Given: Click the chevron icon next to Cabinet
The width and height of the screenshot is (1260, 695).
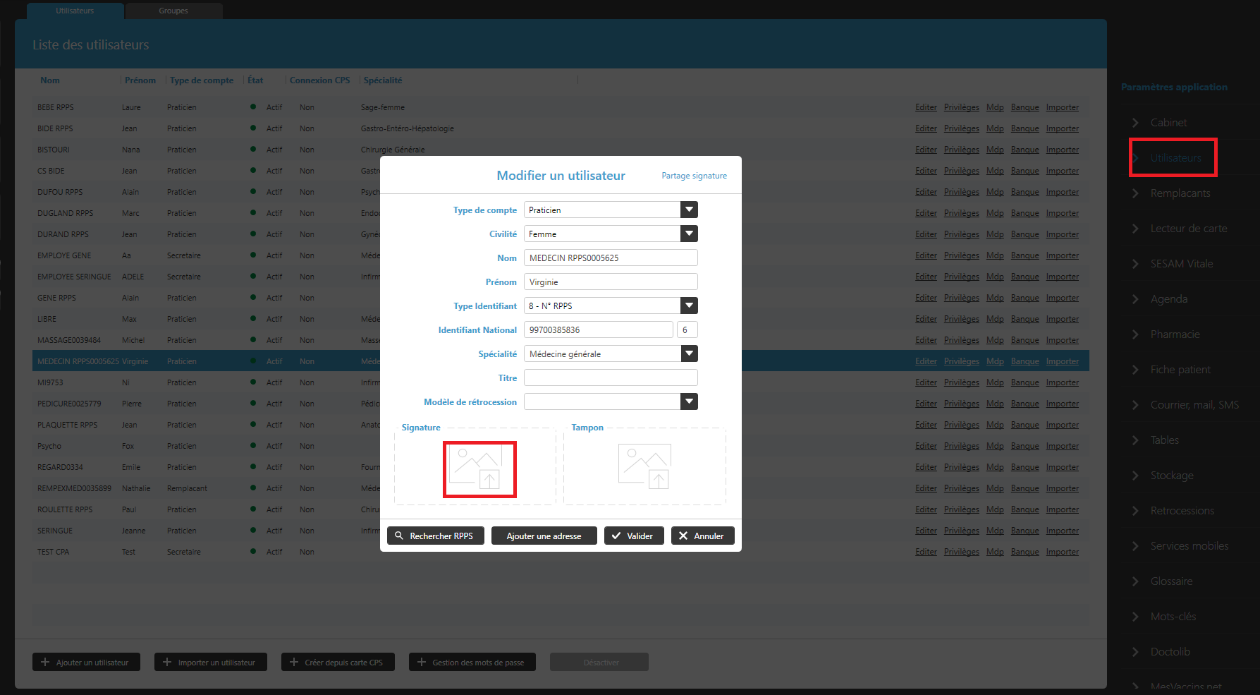Looking at the screenshot, I should 1136,123.
